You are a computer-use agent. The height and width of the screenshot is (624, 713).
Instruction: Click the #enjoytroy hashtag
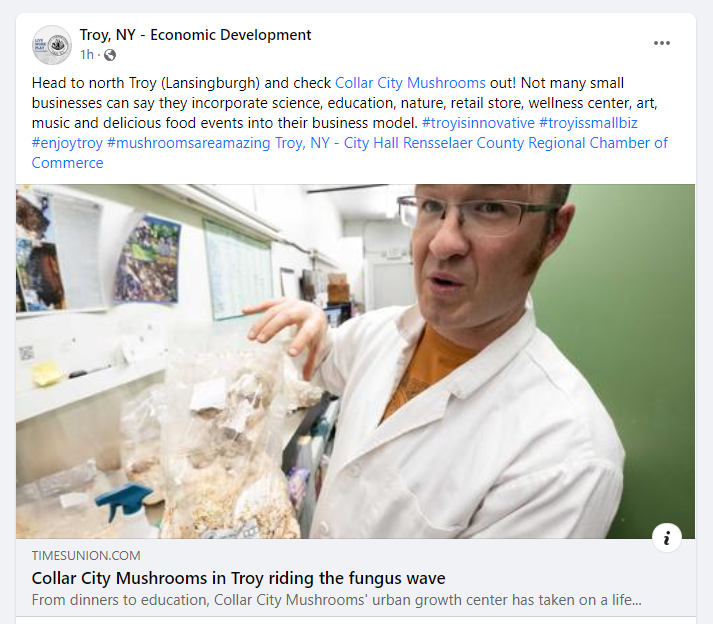[67, 143]
